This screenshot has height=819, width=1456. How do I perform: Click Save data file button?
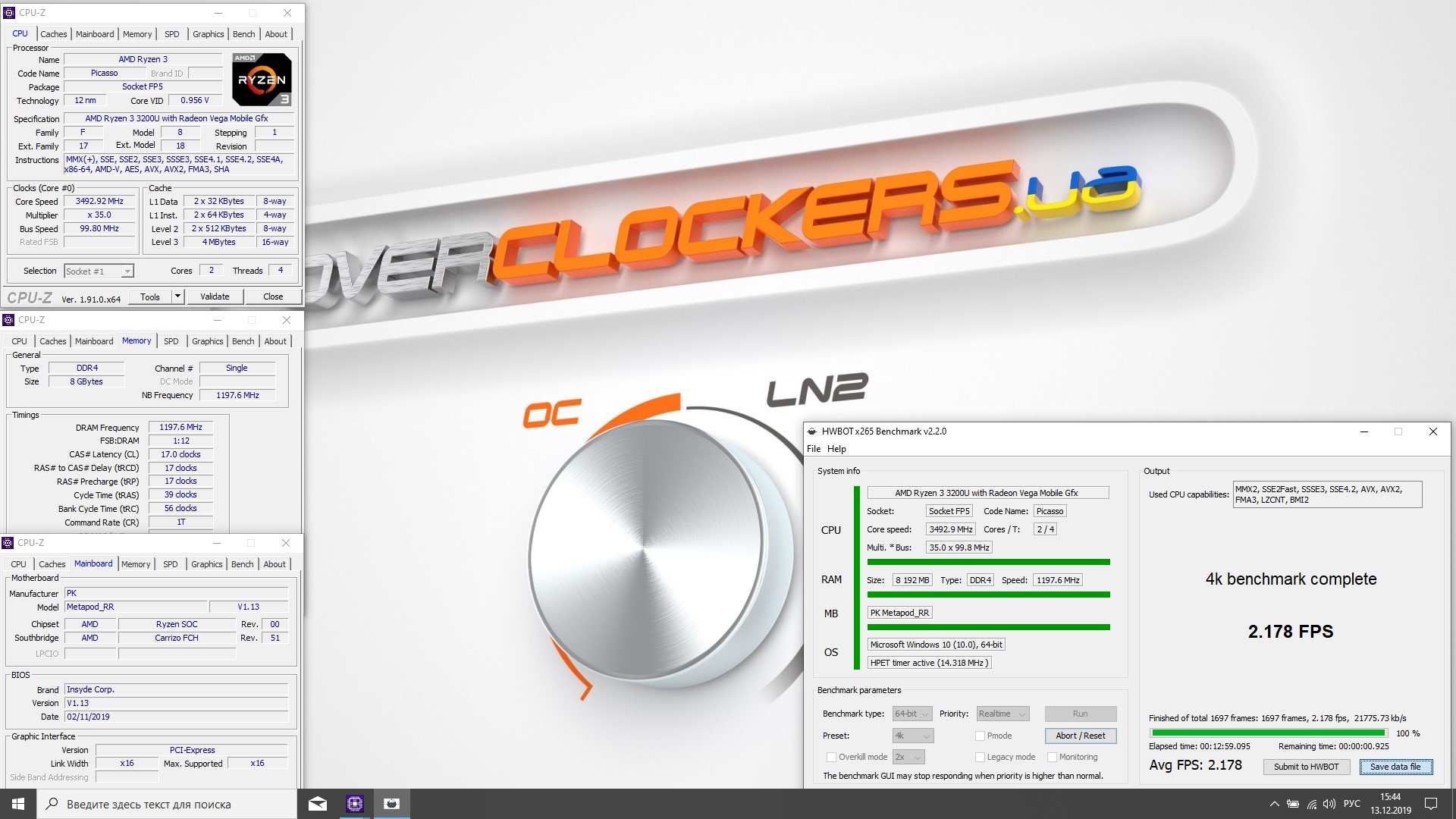pos(1395,767)
